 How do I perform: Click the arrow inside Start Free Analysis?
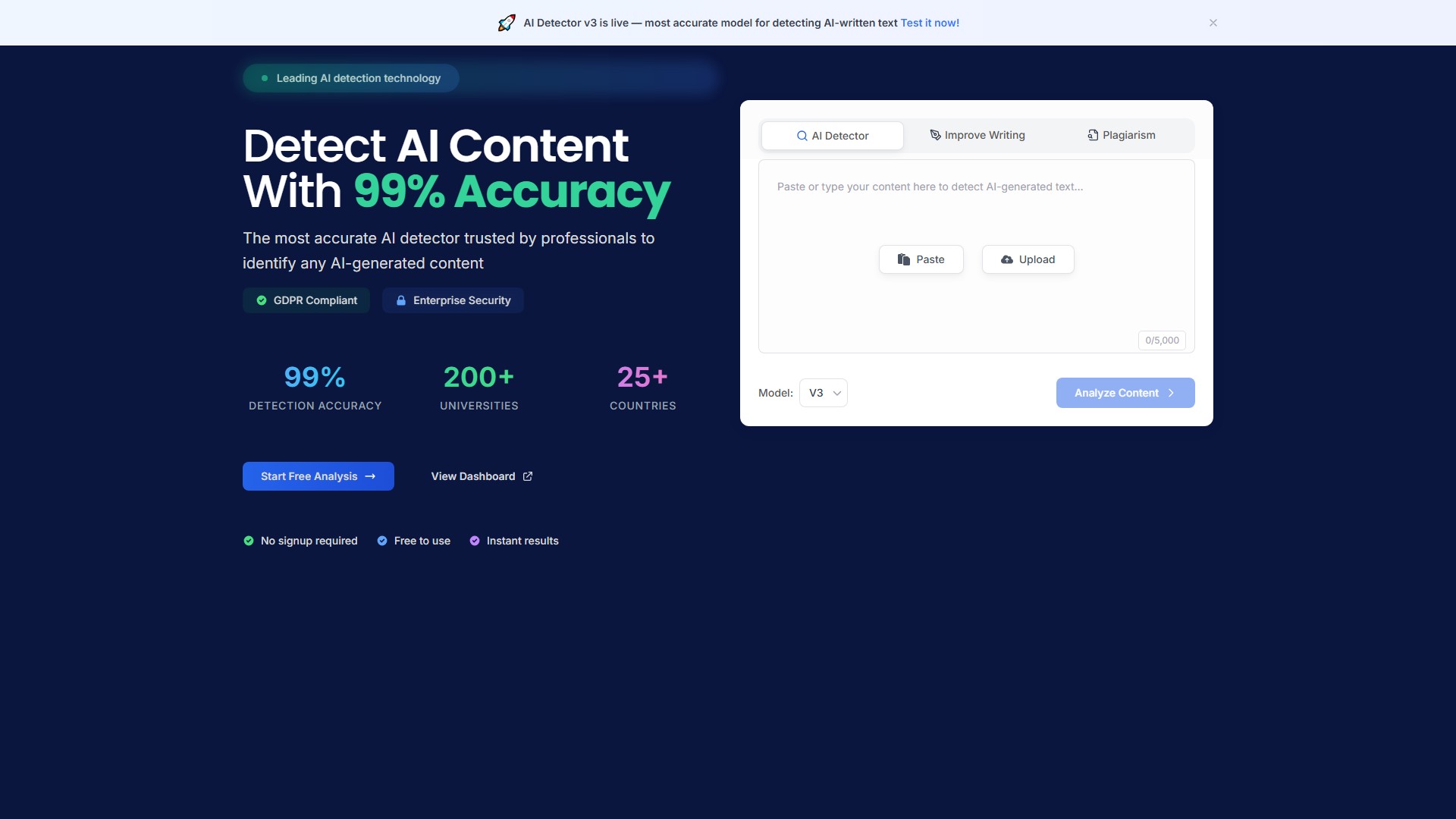370,476
